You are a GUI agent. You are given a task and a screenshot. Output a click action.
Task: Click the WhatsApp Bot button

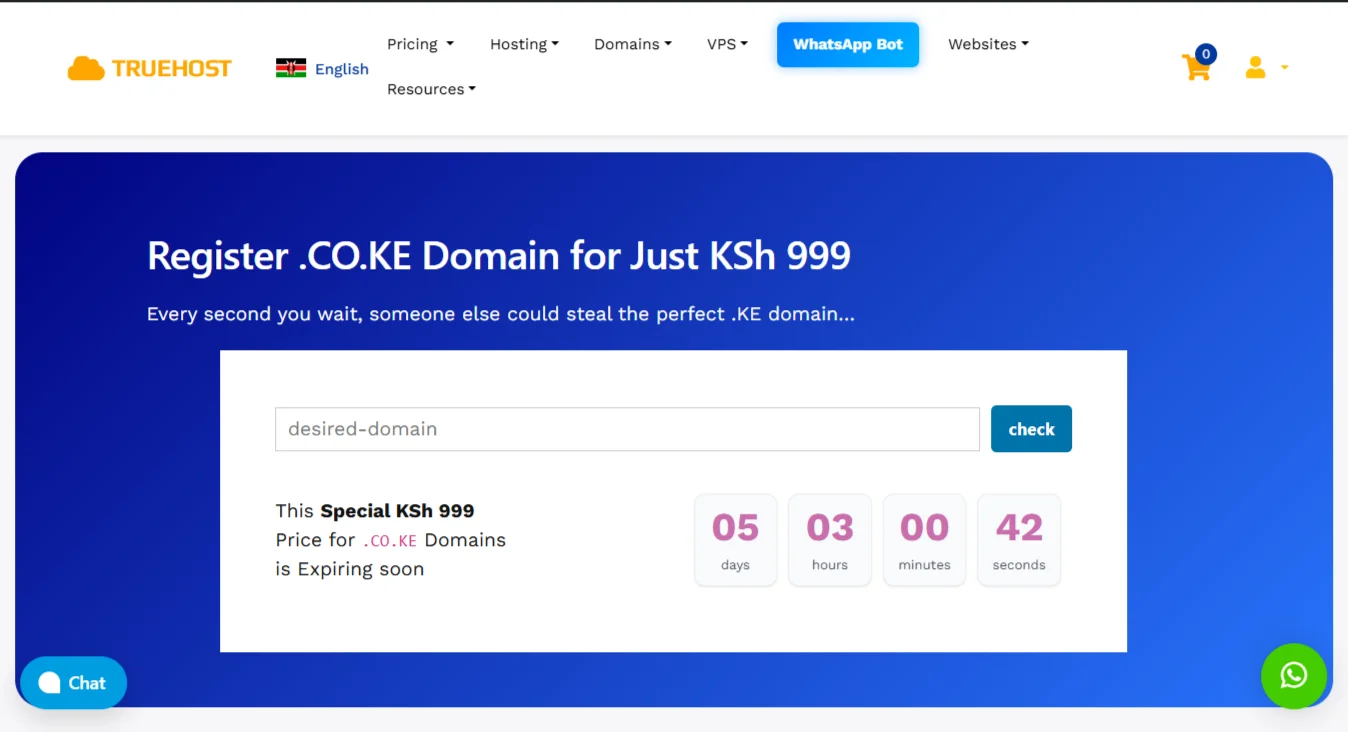(x=848, y=45)
